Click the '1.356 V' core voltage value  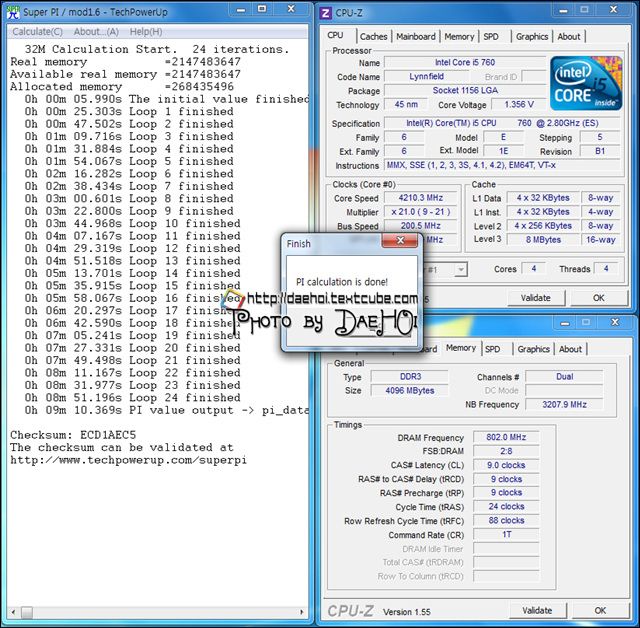pyautogui.click(x=518, y=104)
